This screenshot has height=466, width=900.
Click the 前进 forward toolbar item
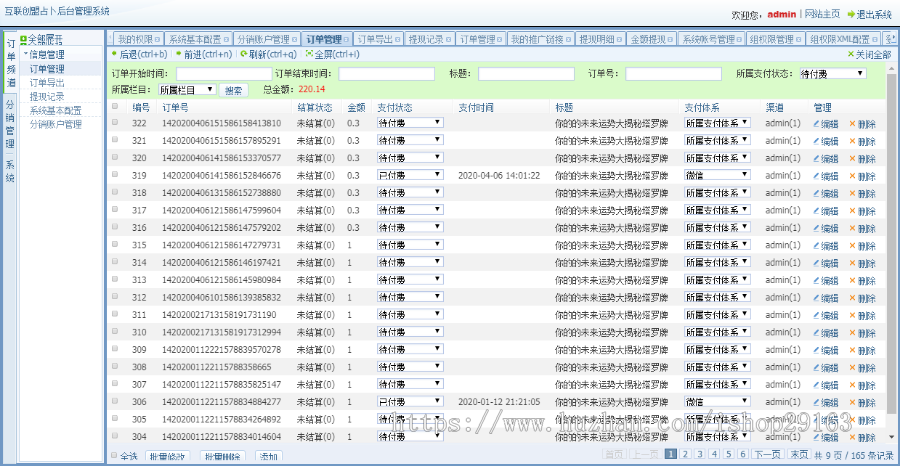(x=204, y=55)
